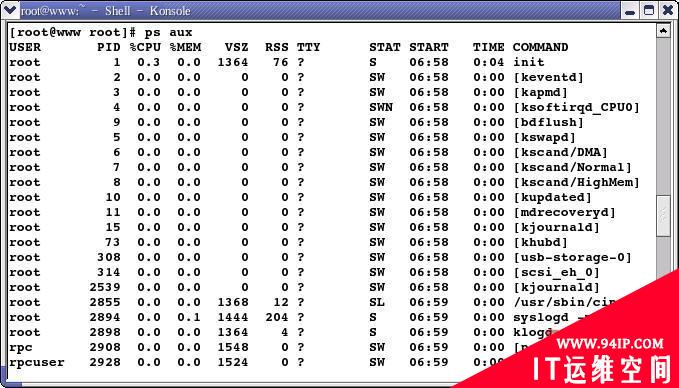679x388 pixels.
Task: Click the 'init' command text
Action: click(529, 62)
